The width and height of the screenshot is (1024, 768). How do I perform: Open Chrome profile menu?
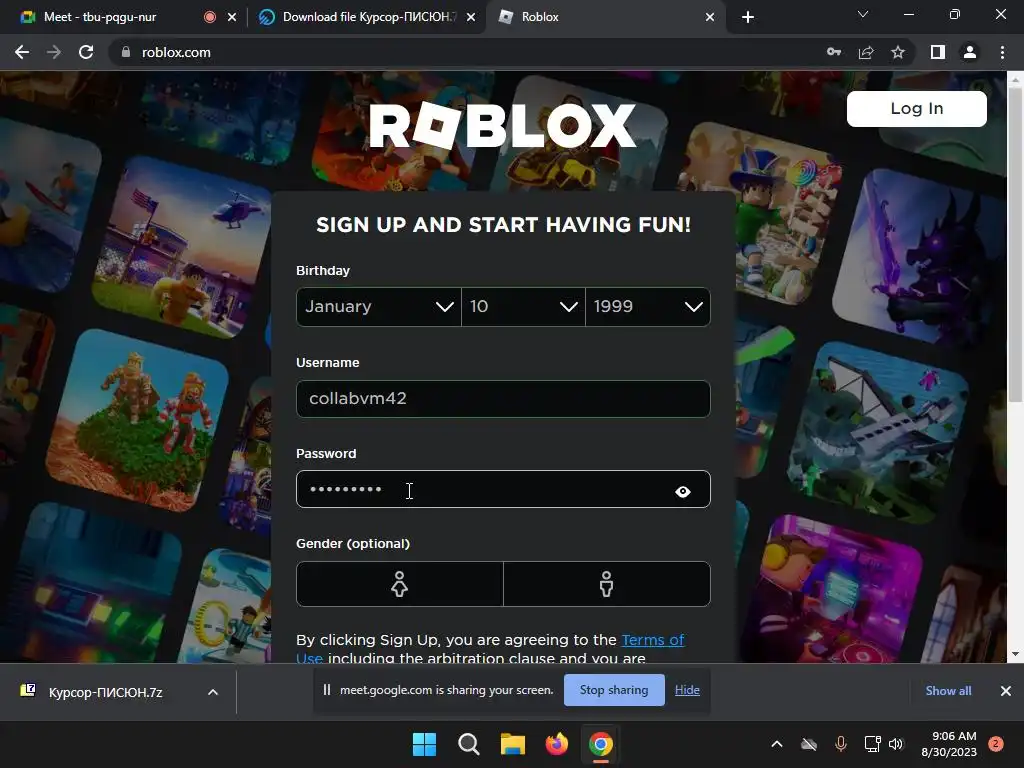click(x=970, y=52)
